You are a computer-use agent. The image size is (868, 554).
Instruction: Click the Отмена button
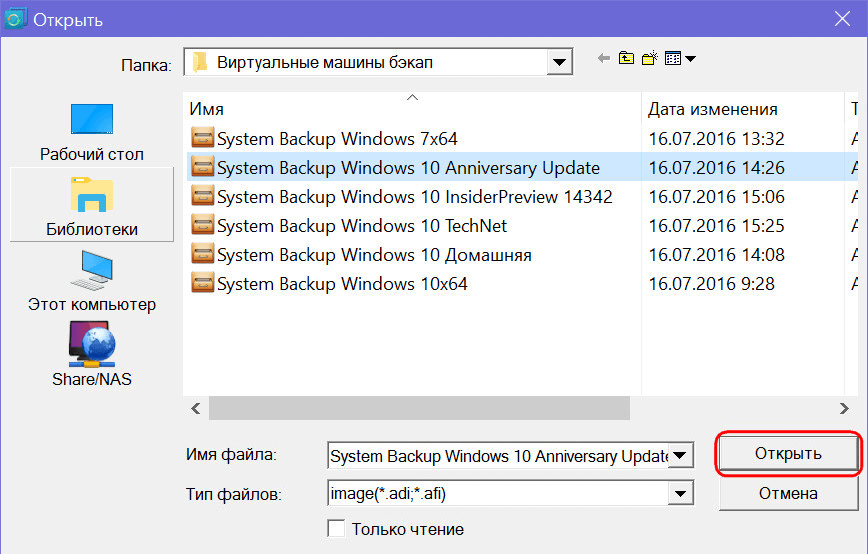(x=788, y=493)
